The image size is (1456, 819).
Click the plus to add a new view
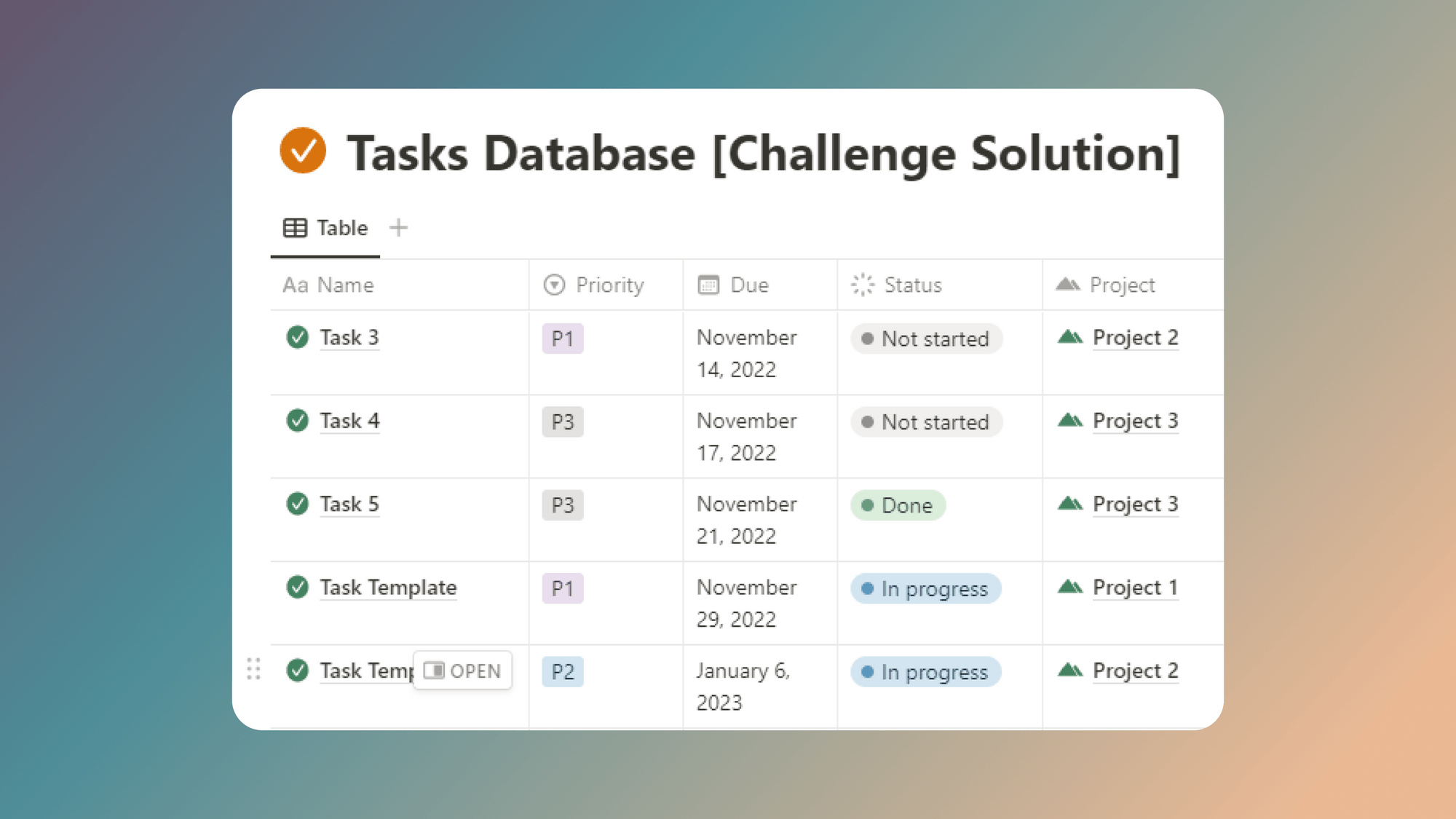[399, 227]
